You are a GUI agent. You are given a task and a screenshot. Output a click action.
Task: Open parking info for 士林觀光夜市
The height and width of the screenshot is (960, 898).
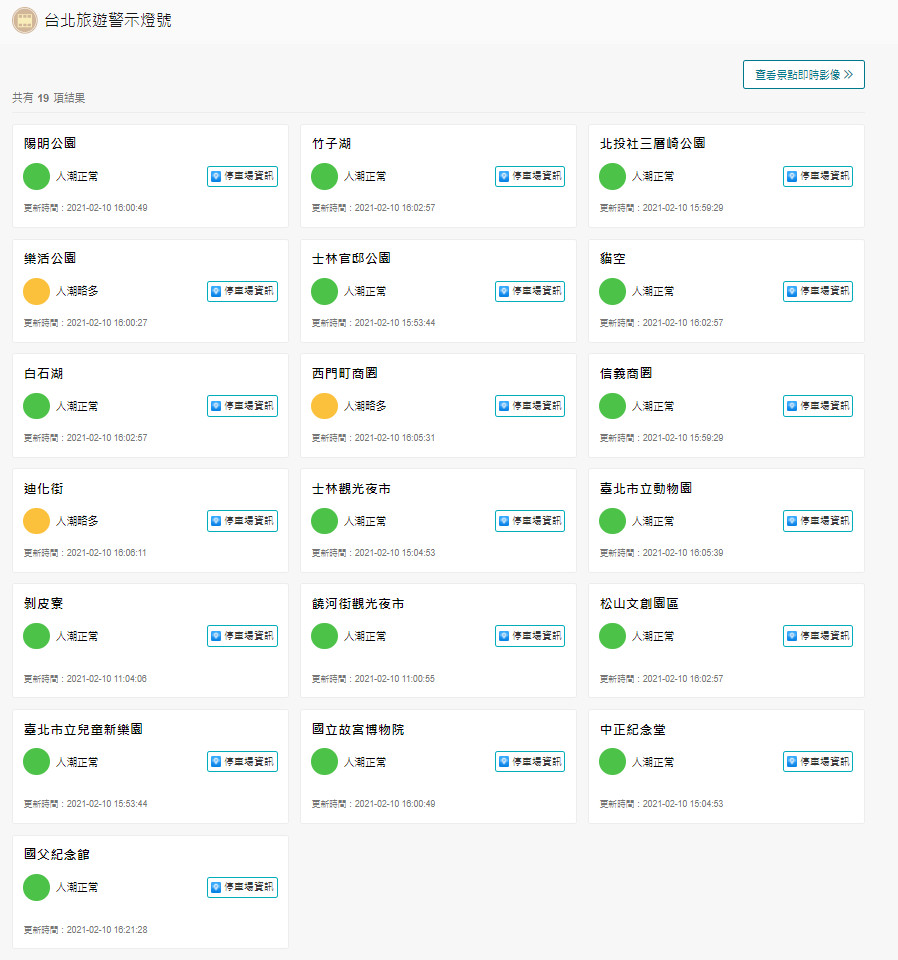[x=530, y=521]
